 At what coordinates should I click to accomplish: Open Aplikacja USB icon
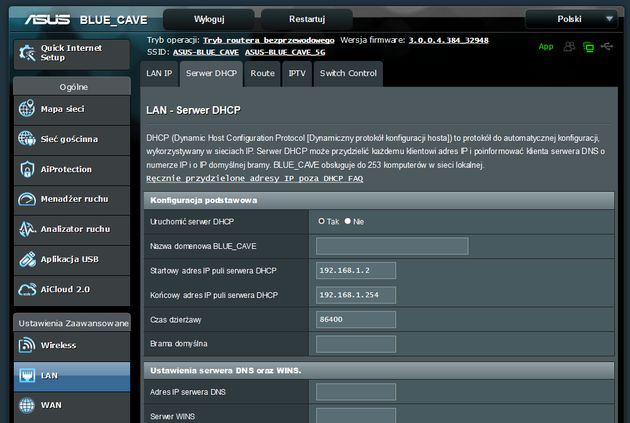(27, 259)
